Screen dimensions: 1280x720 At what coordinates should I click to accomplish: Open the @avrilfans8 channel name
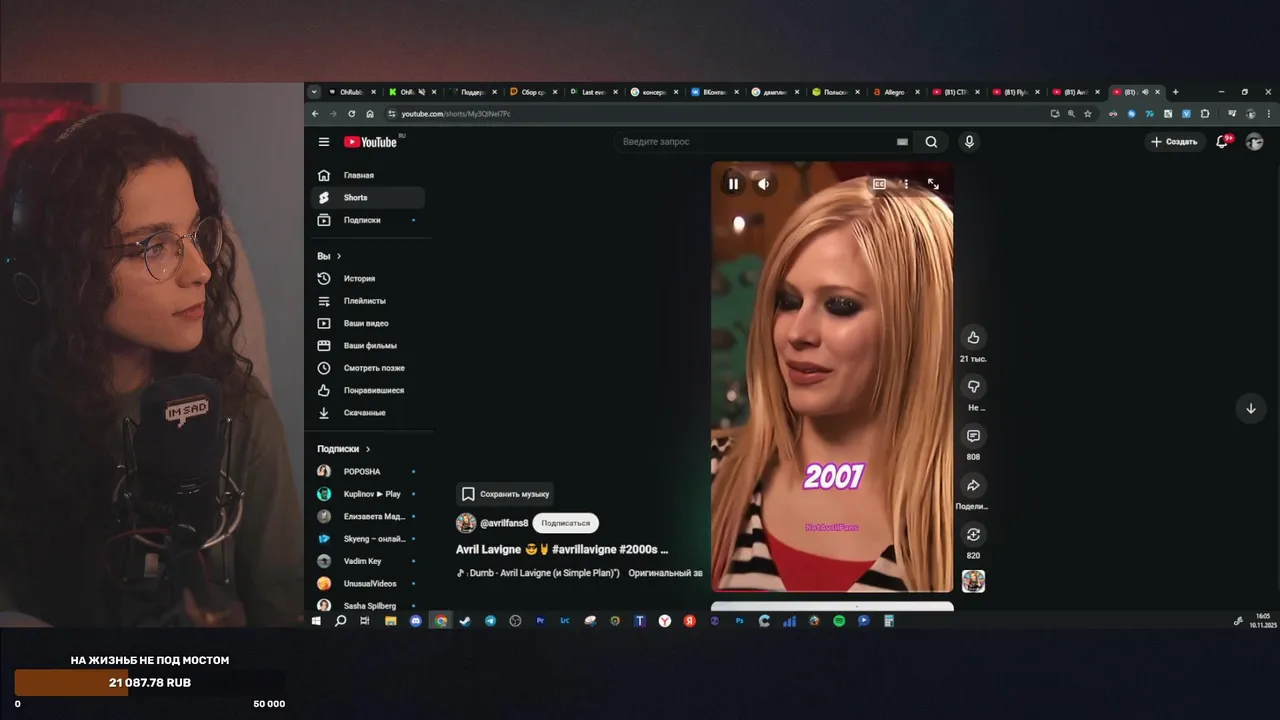pos(504,523)
